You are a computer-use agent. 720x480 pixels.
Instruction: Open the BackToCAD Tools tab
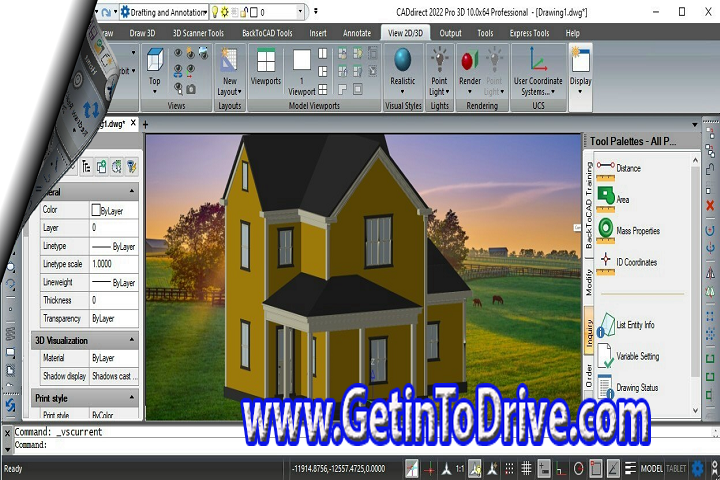tap(267, 33)
